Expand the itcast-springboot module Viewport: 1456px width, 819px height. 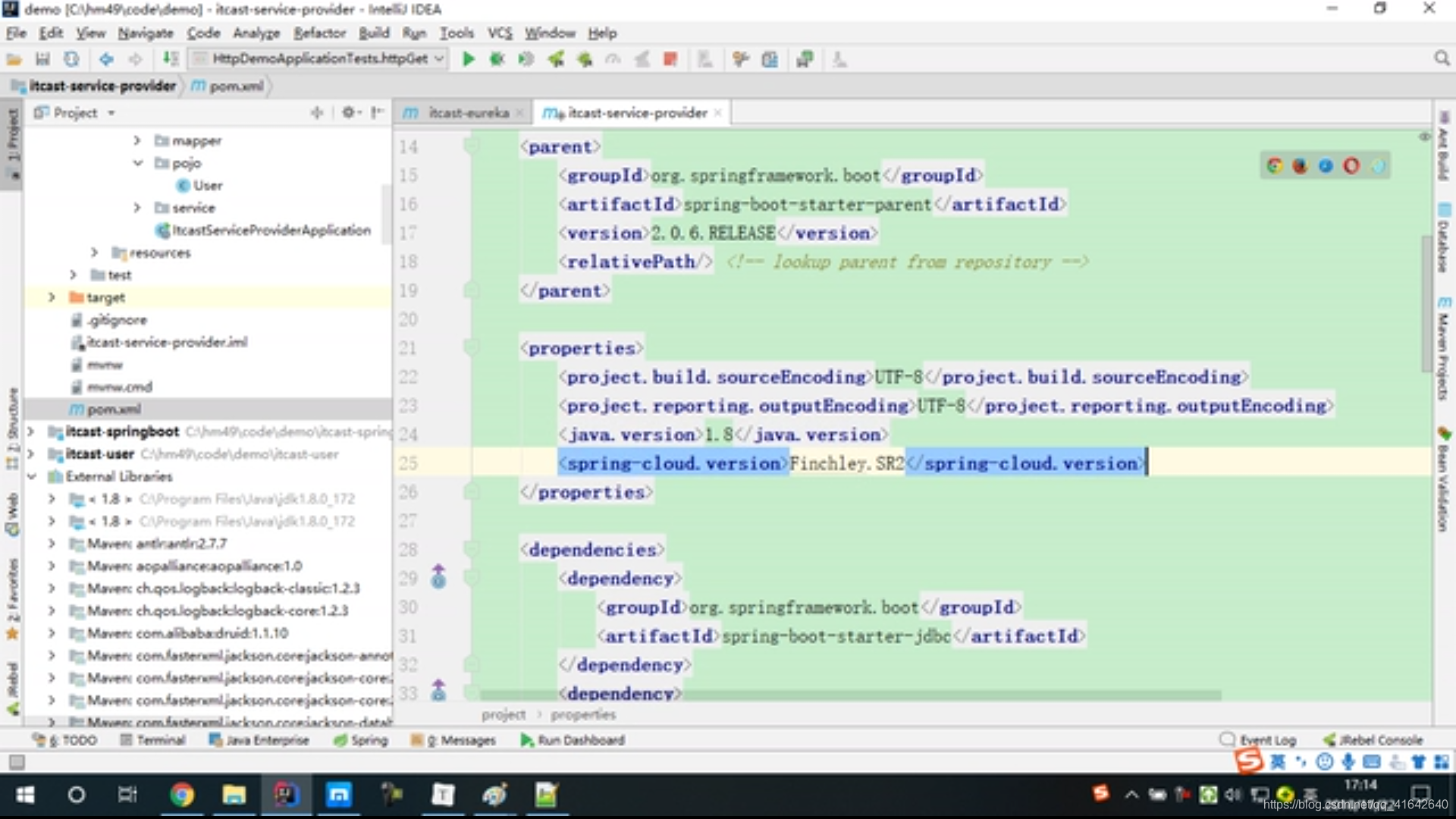pyautogui.click(x=30, y=431)
